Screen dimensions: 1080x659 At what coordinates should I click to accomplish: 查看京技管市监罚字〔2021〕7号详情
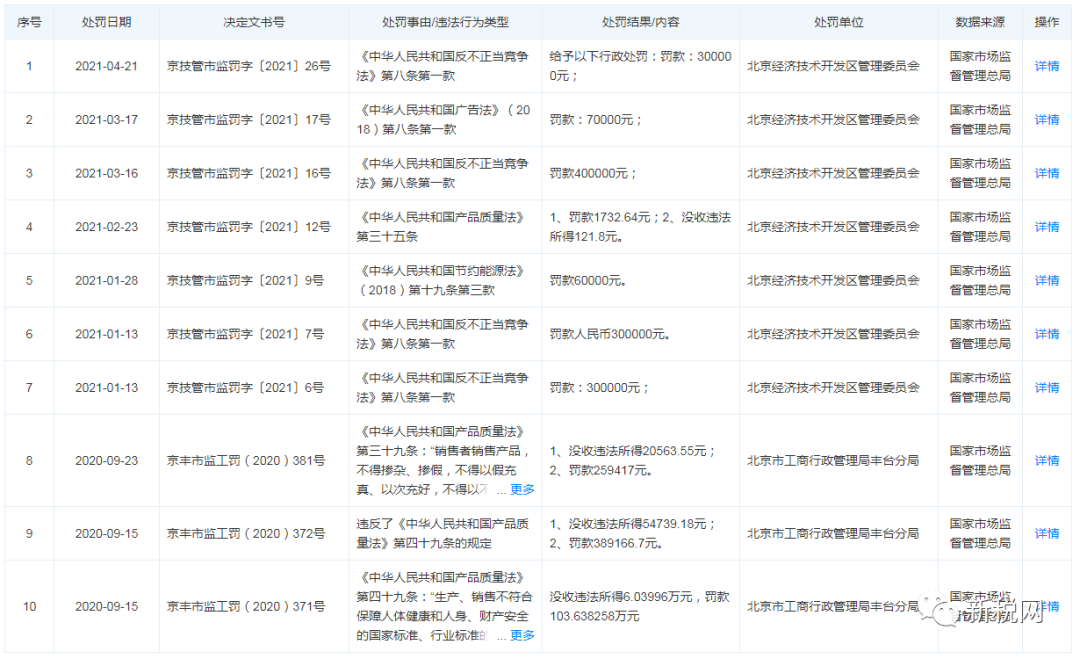[x=1046, y=333]
